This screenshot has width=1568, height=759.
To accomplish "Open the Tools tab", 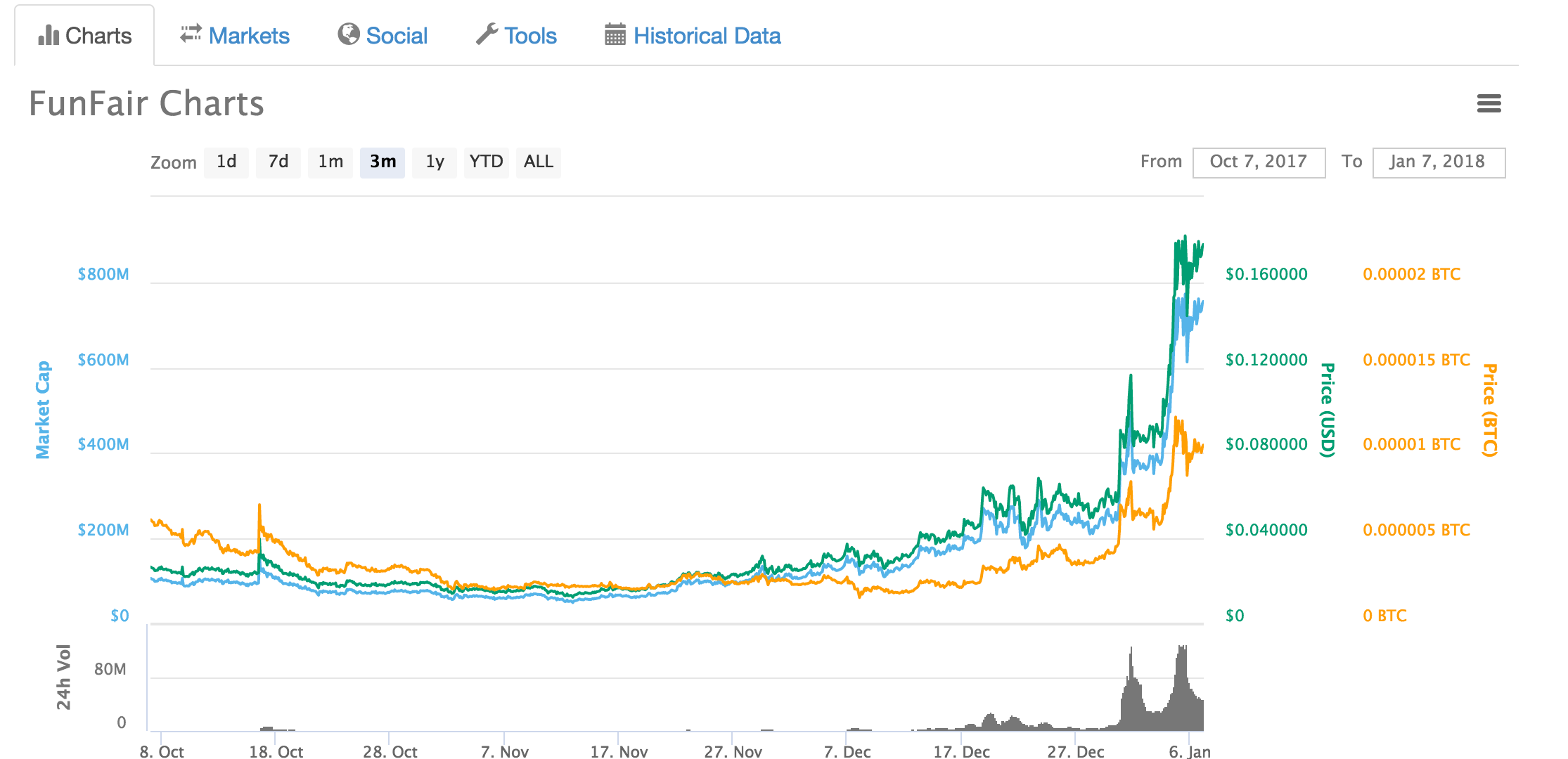I will 516,35.
